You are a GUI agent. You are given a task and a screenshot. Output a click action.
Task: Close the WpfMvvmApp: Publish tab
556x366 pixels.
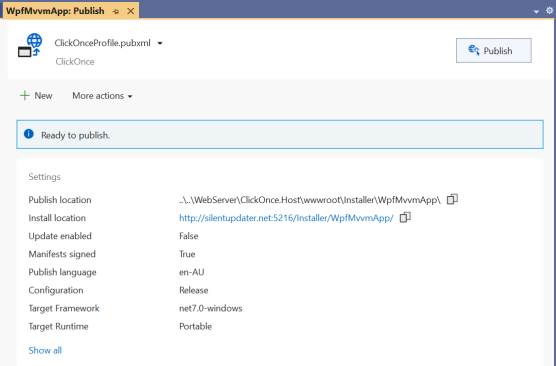click(x=130, y=11)
